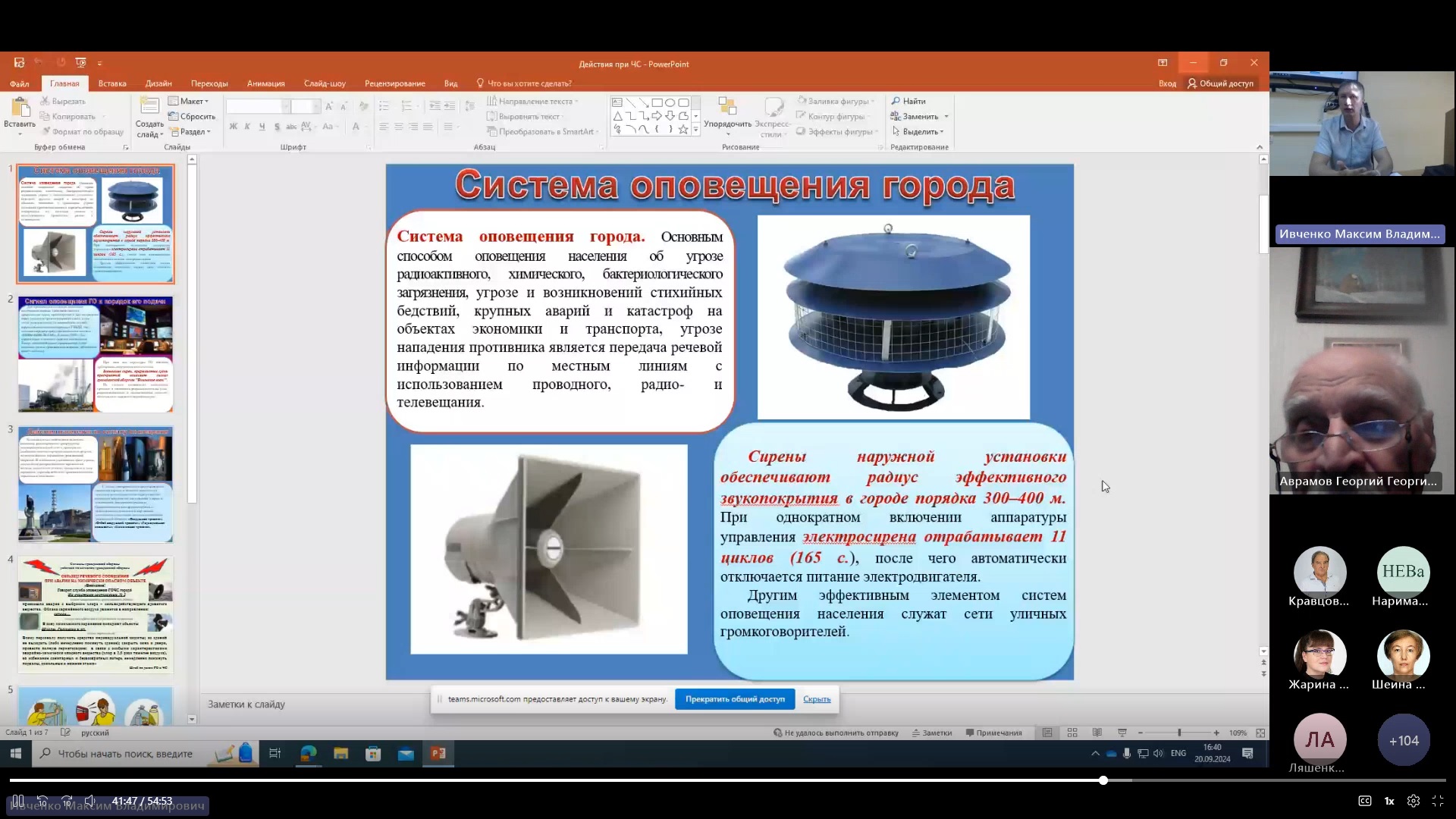
Task: Switch to the Вставка ribbon tab
Action: 112,83
